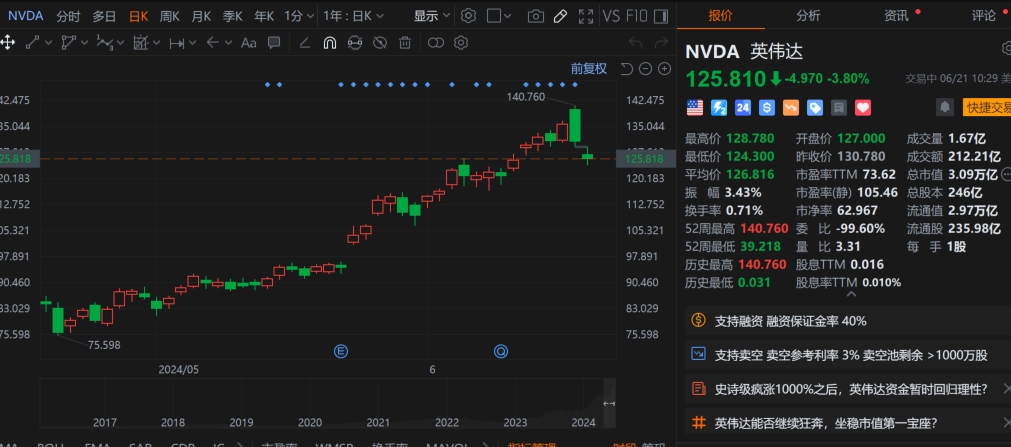1011x447 pixels.
Task: Select the move/crosshair cursor tool
Action: click(8, 43)
